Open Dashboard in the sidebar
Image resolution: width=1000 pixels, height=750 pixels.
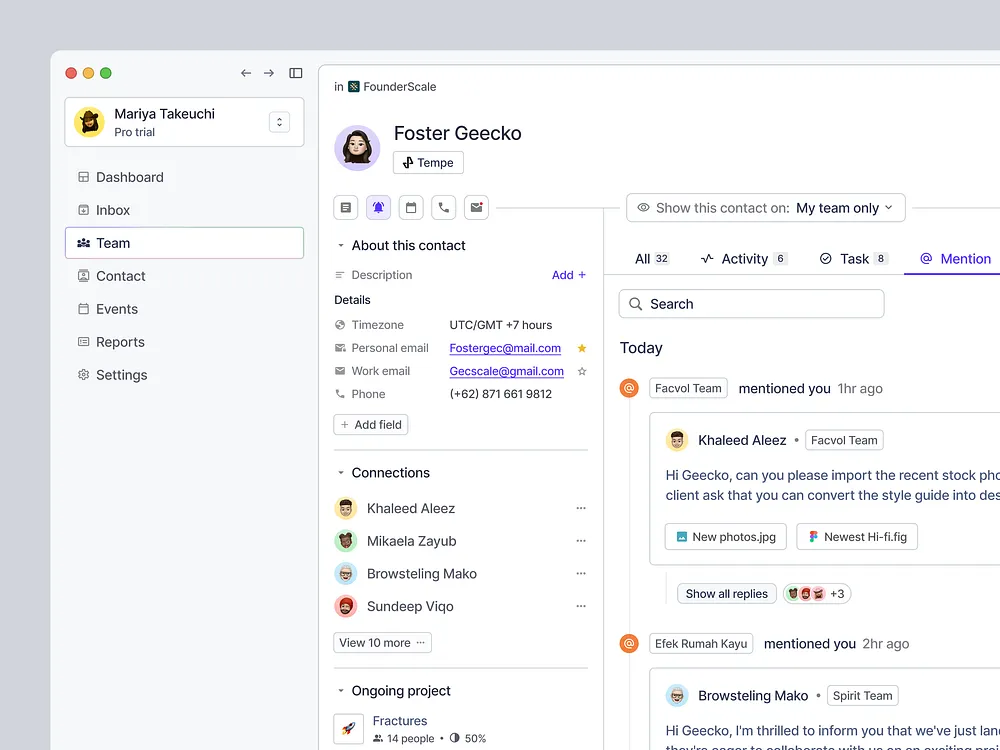[x=184, y=177]
